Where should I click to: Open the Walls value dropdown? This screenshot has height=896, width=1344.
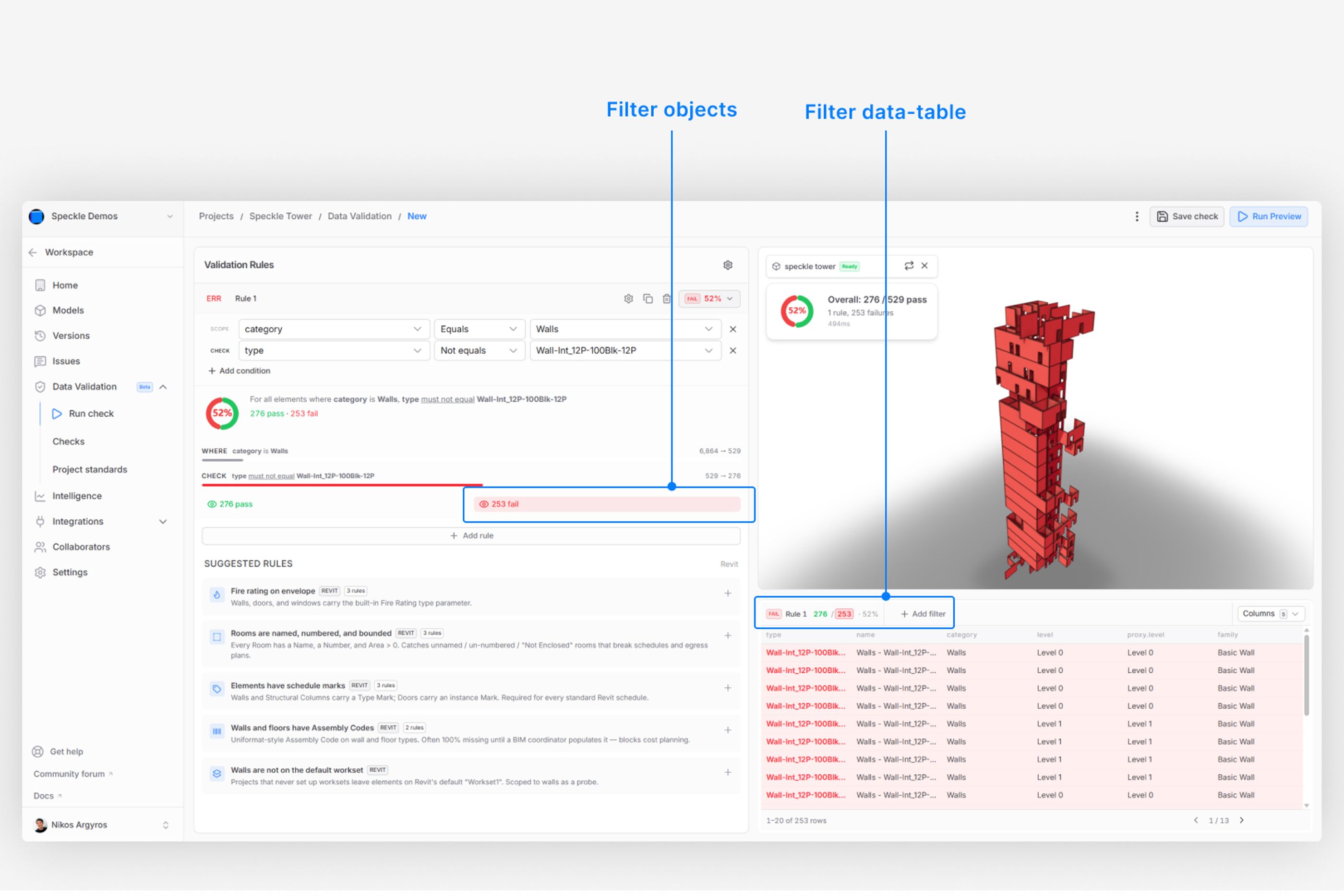[x=625, y=329]
